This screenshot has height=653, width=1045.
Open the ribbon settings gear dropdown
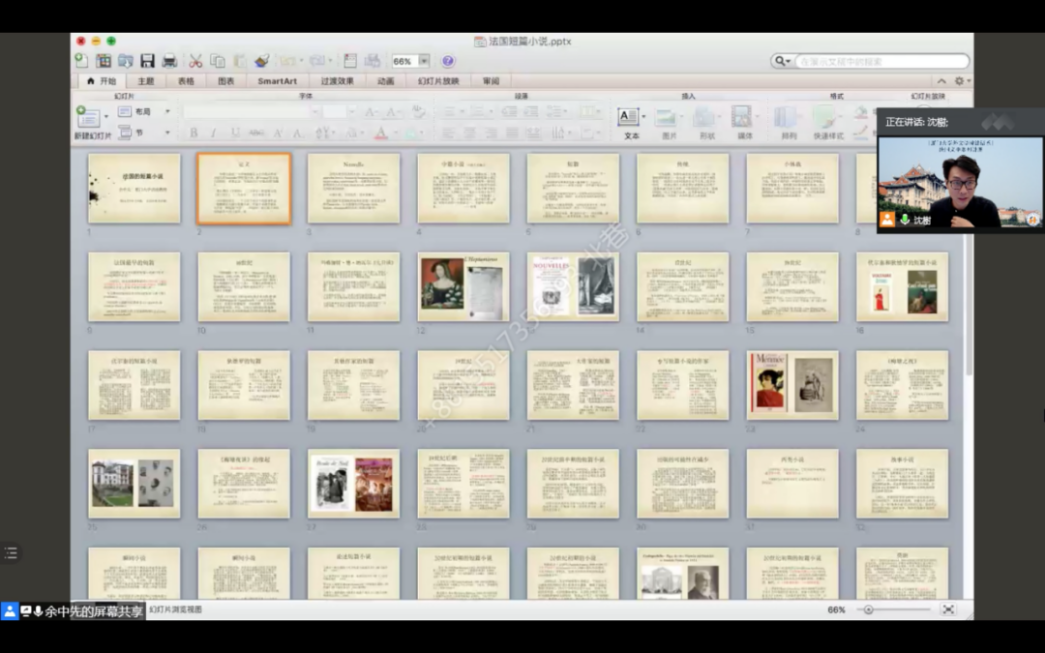(961, 81)
